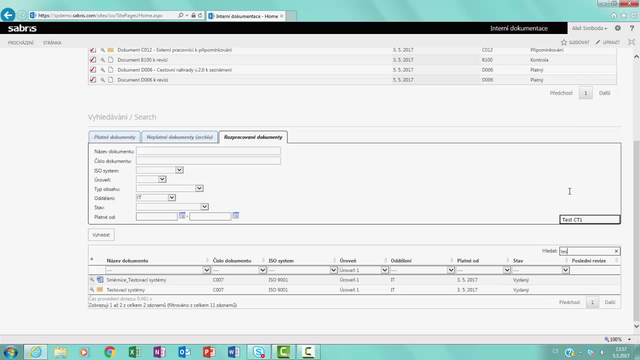
Task: Open Číslo dokumentu column filter dropdown
Action: click(x=262, y=270)
